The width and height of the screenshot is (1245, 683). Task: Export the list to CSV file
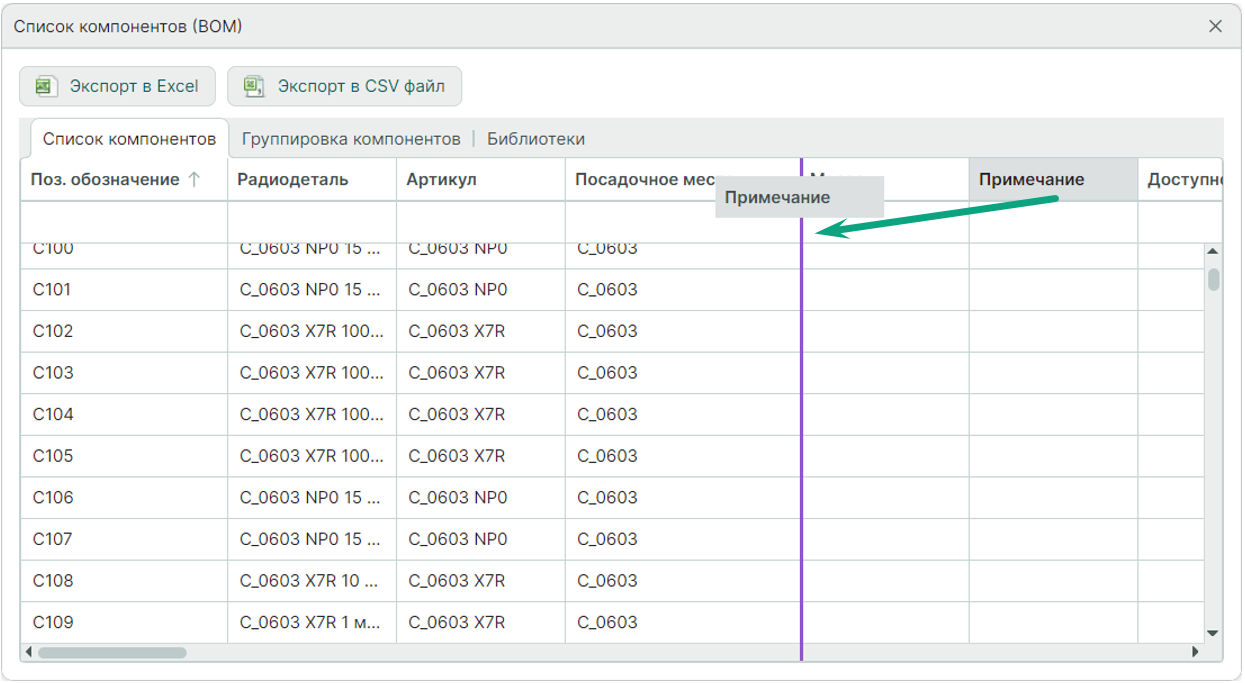pos(344,86)
